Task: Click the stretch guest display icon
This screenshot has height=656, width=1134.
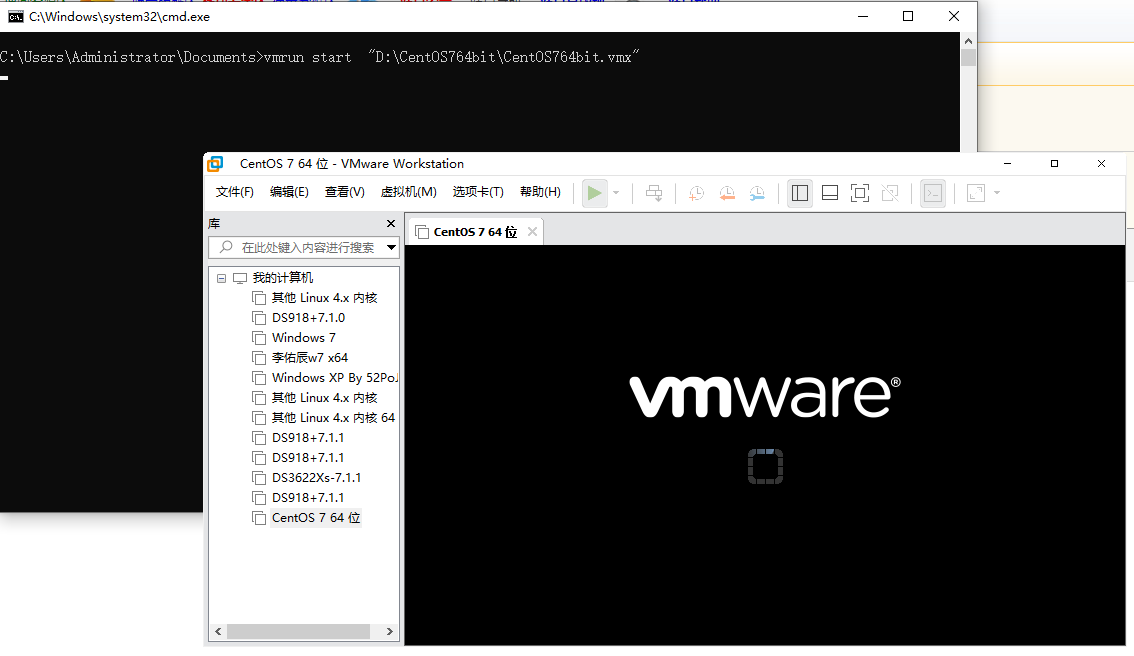Action: point(976,193)
